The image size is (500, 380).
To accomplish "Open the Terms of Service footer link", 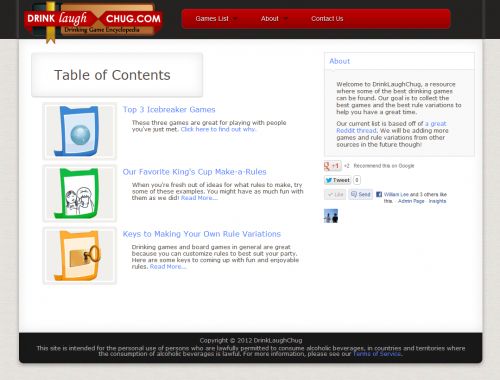I will pos(377,354).
